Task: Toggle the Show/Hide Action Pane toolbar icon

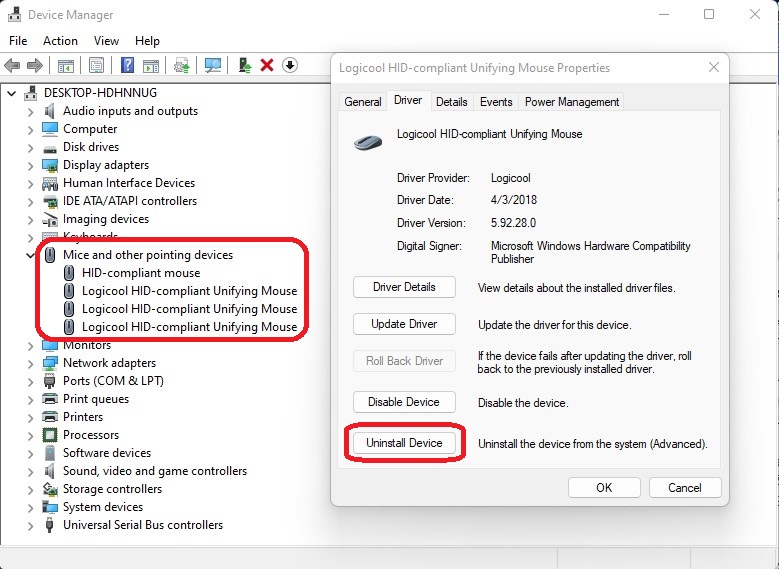Action: 151,65
